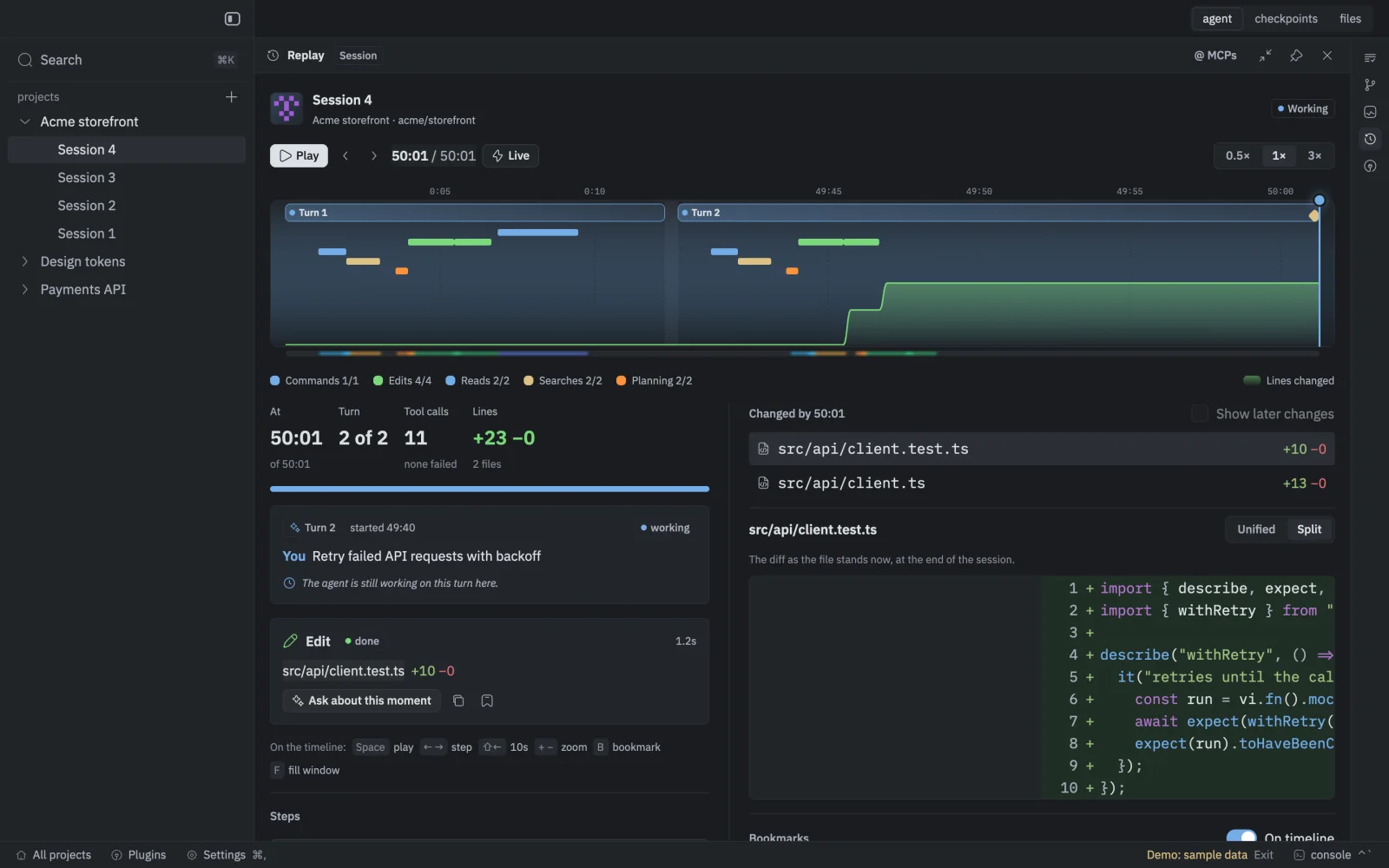Expand the Design tokens project
Viewport: 1389px width, 868px height.
pyautogui.click(x=25, y=261)
